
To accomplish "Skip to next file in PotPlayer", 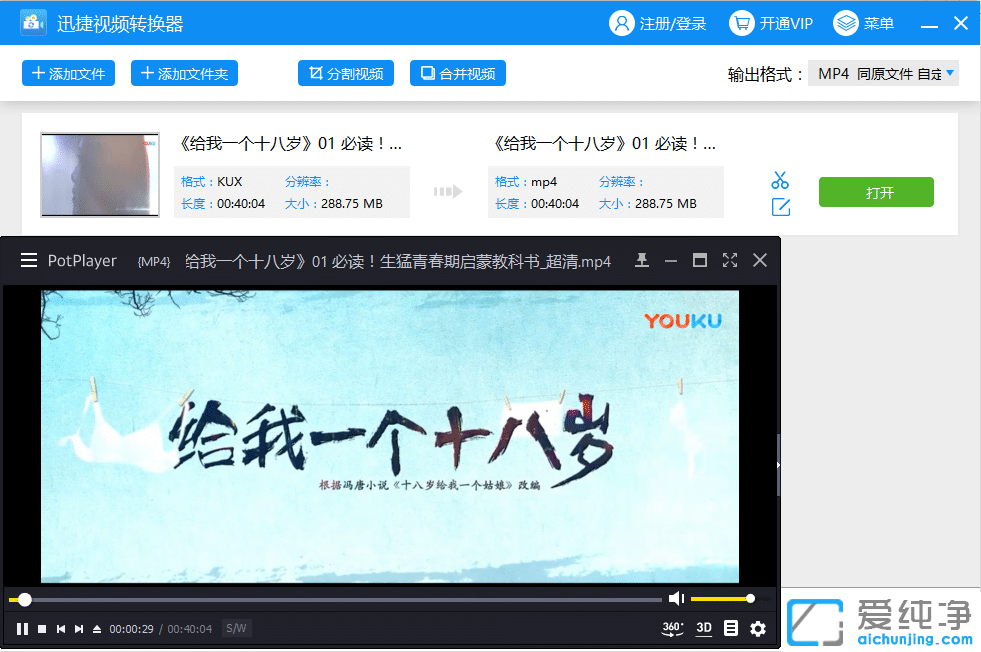I will (79, 629).
